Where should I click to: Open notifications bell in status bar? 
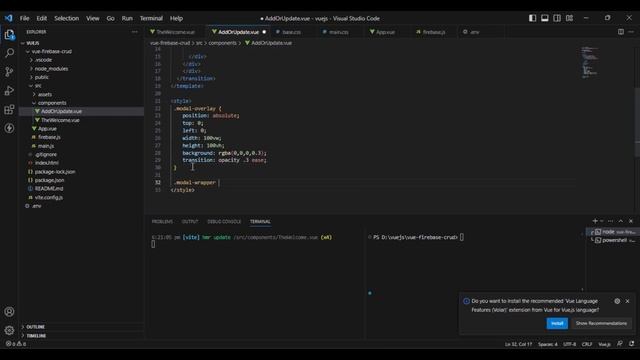[632, 344]
